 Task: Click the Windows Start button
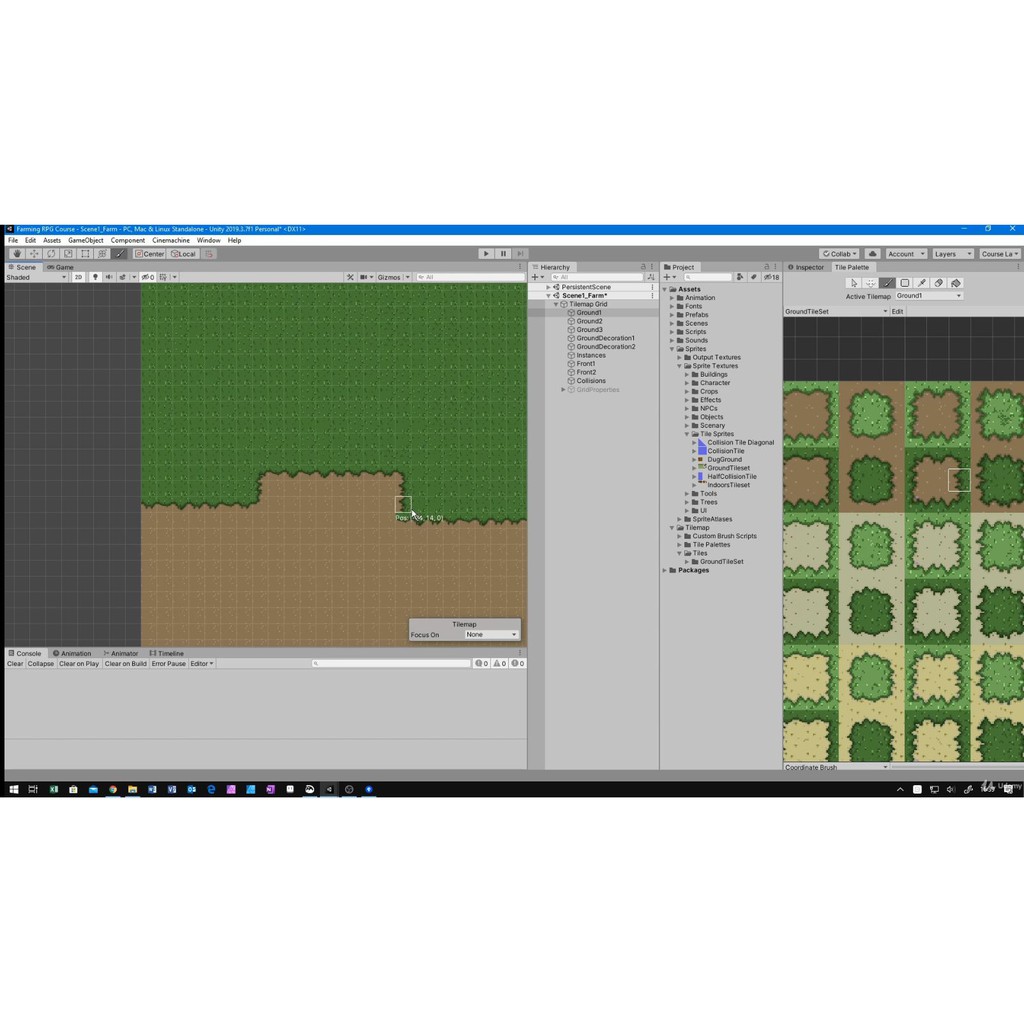pyautogui.click(x=14, y=789)
